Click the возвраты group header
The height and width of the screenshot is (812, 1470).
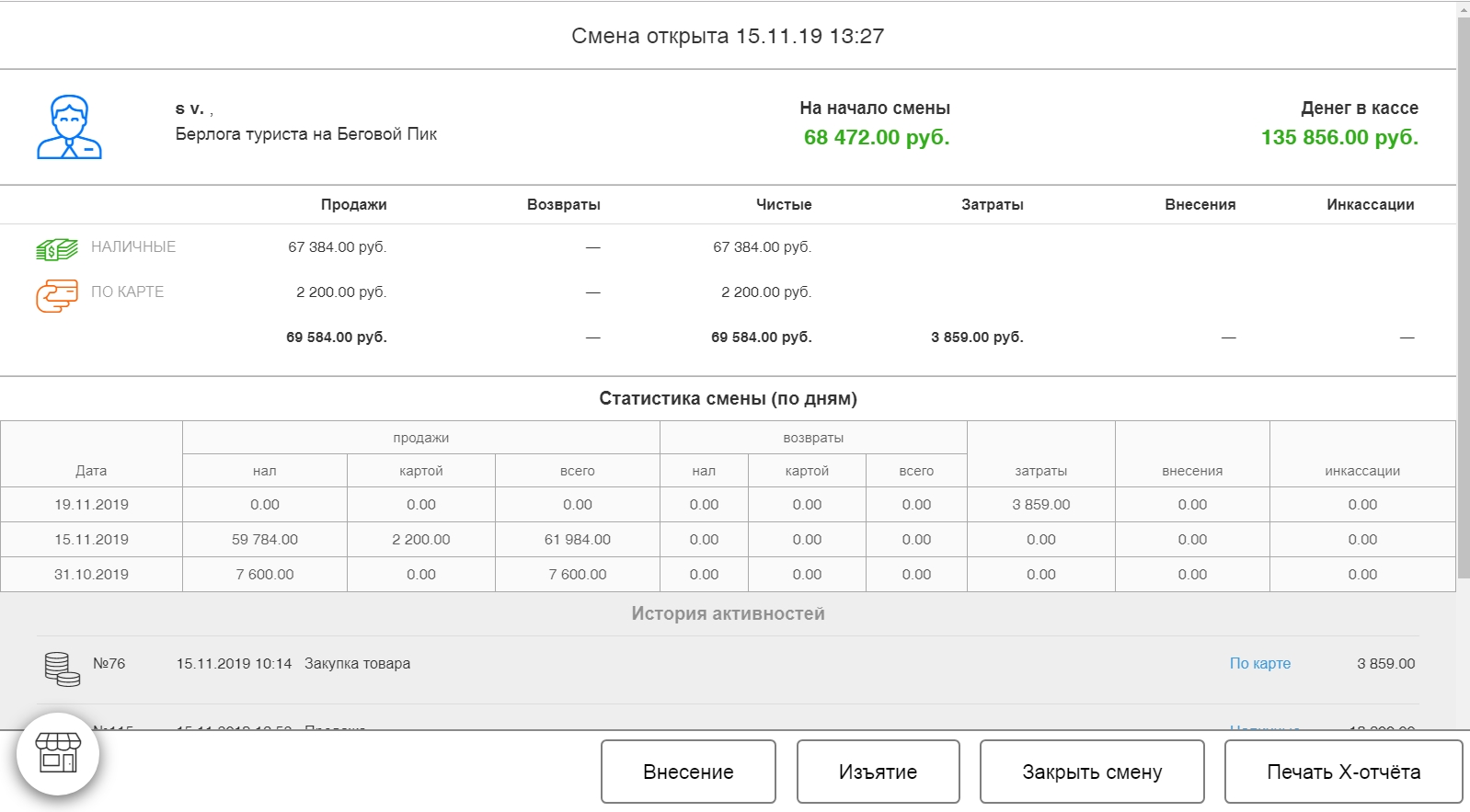click(x=813, y=438)
